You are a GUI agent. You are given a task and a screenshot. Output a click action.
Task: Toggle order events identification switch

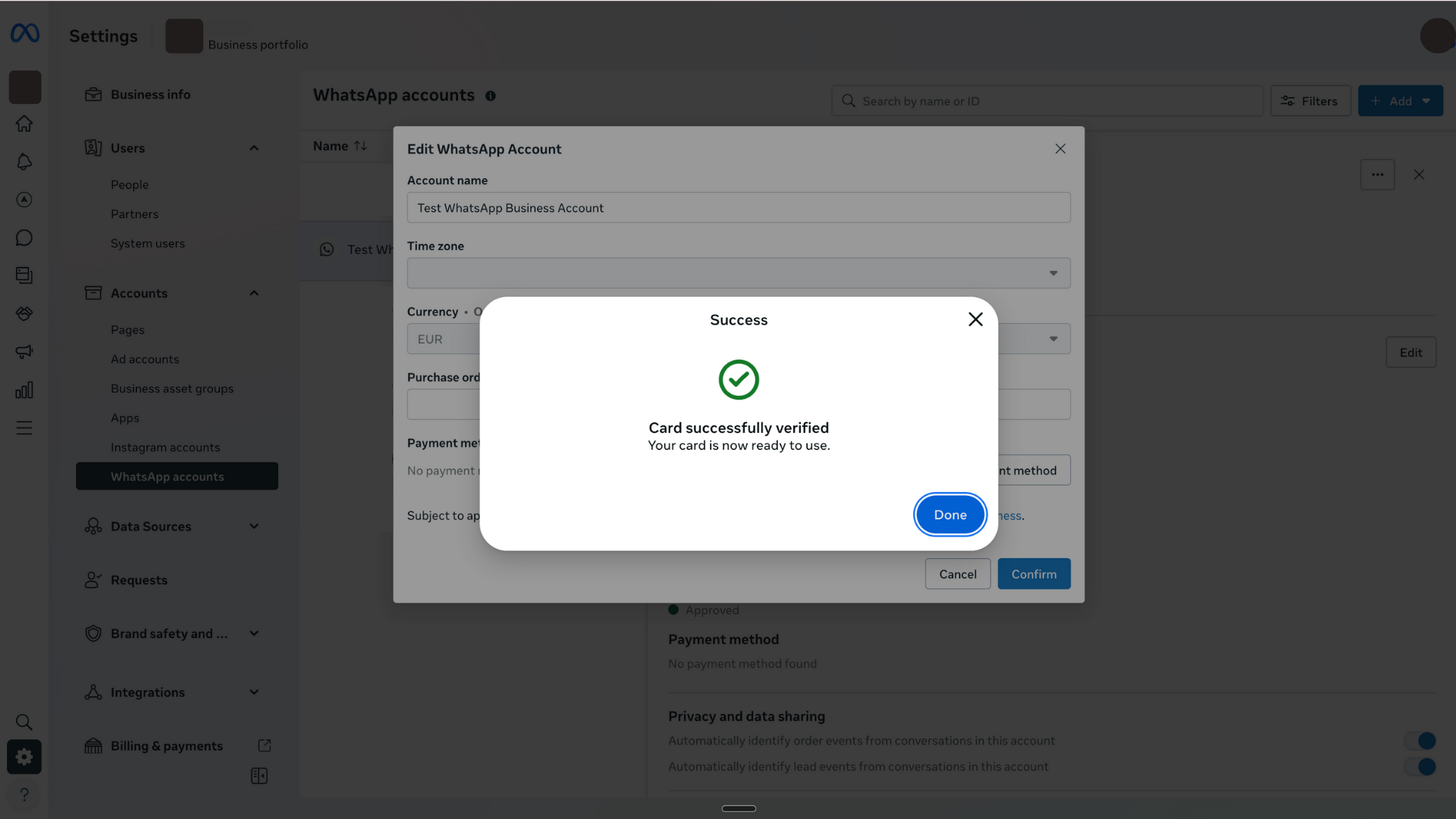(1419, 741)
